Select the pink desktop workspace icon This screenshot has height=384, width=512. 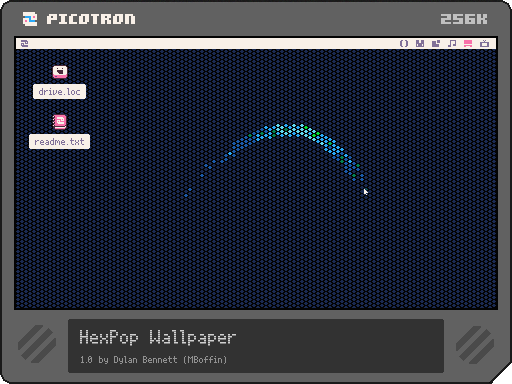click(x=468, y=43)
